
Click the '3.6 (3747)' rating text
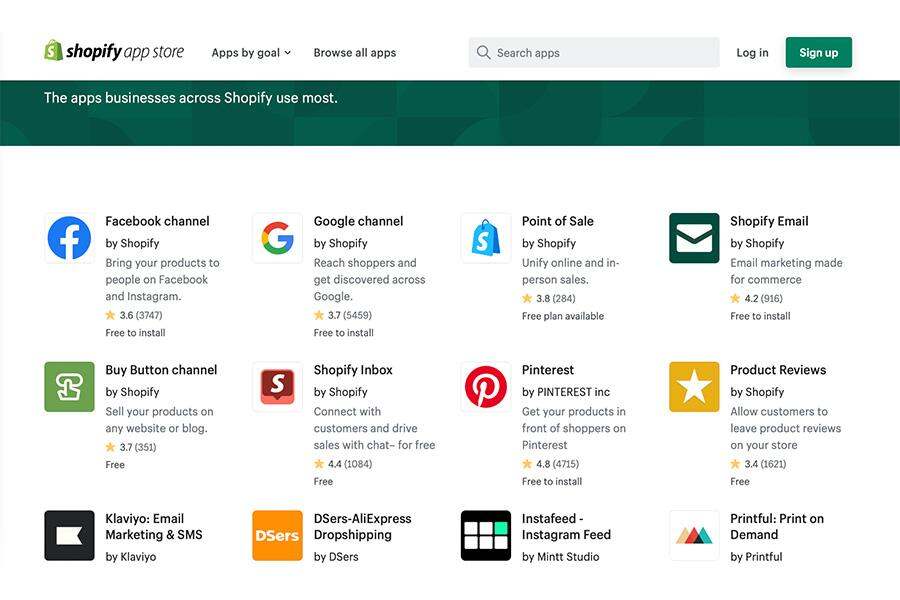[141, 315]
